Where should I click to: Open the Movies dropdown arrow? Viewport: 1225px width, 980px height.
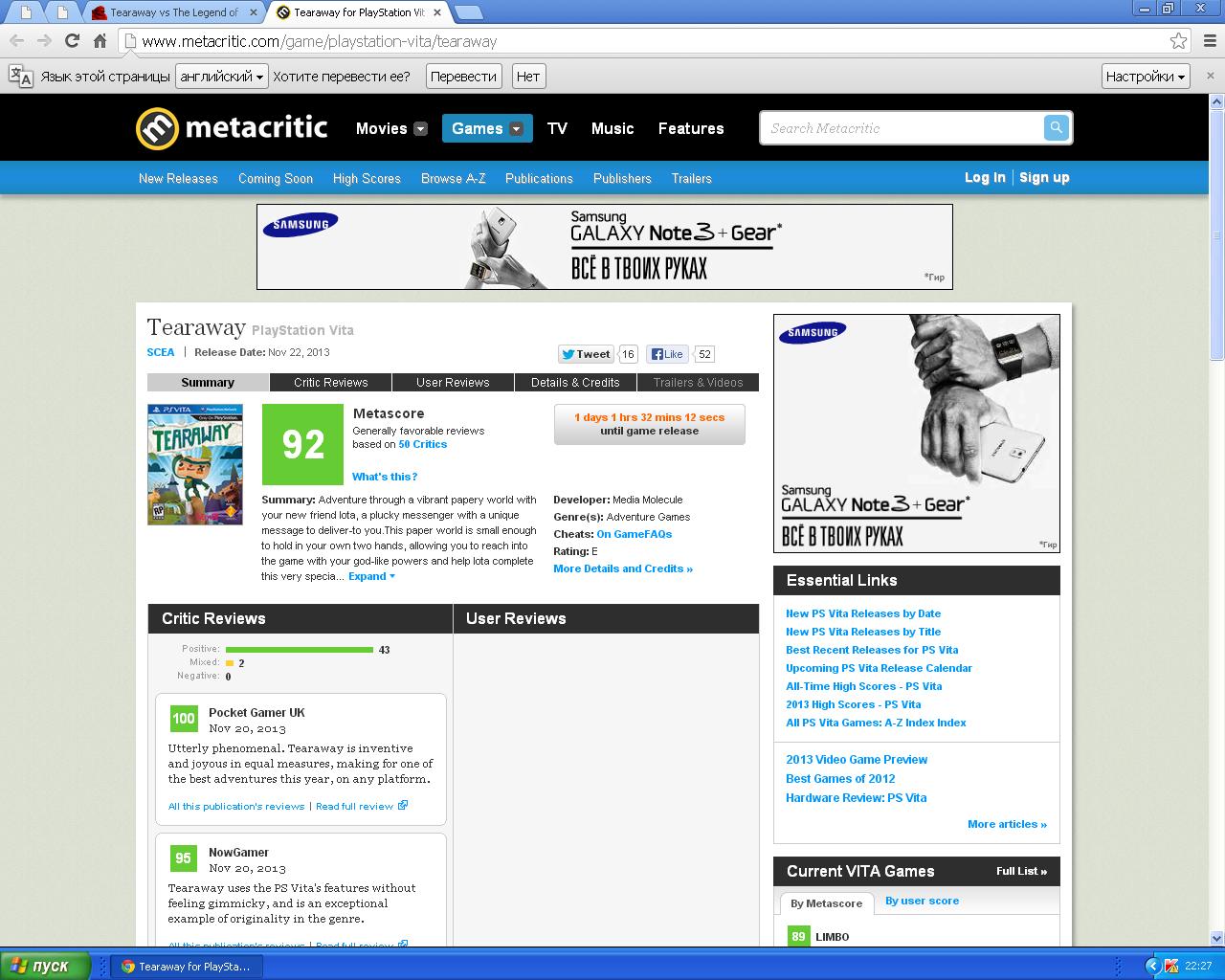pyautogui.click(x=420, y=129)
